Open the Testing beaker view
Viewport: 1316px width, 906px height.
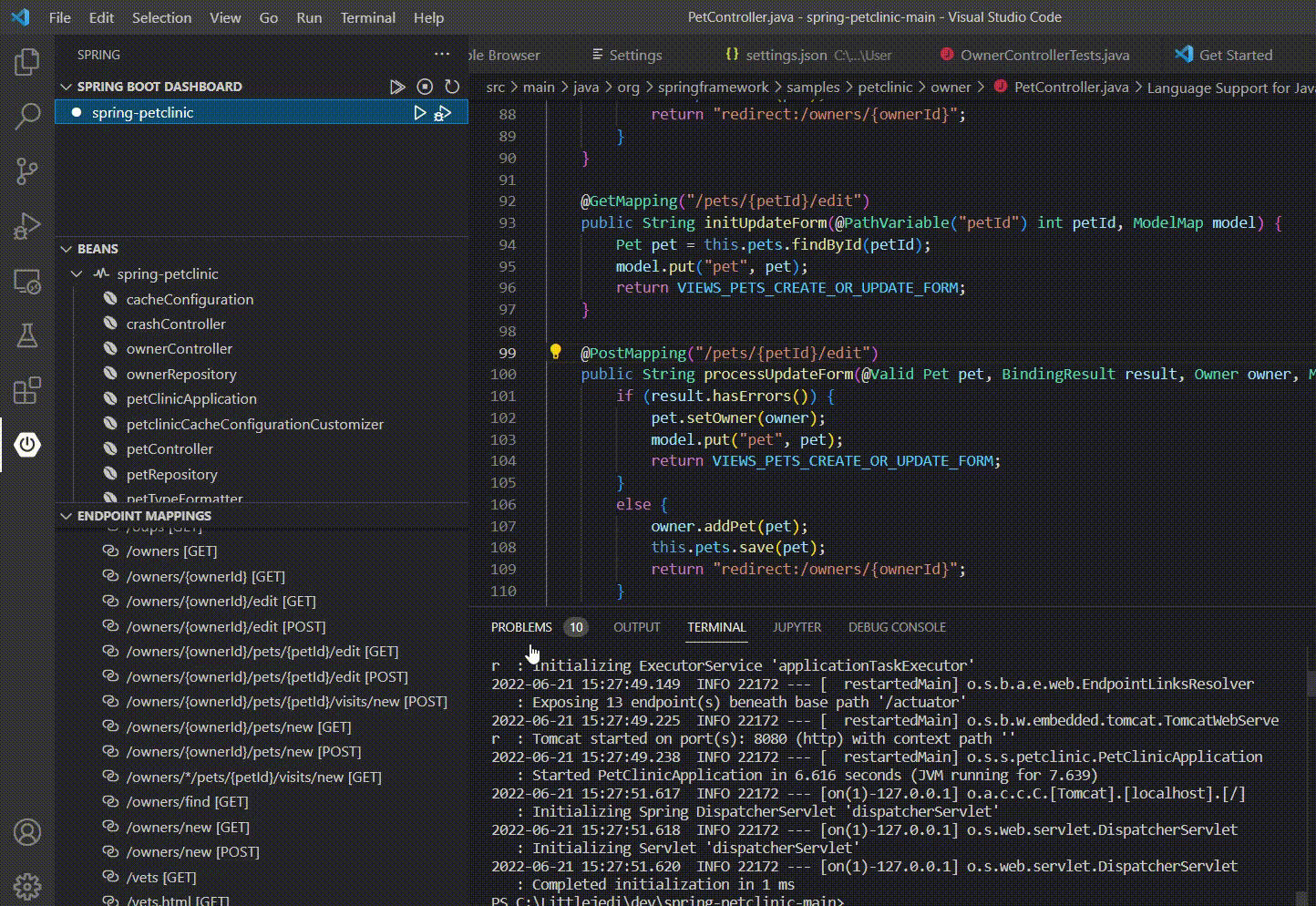click(27, 335)
